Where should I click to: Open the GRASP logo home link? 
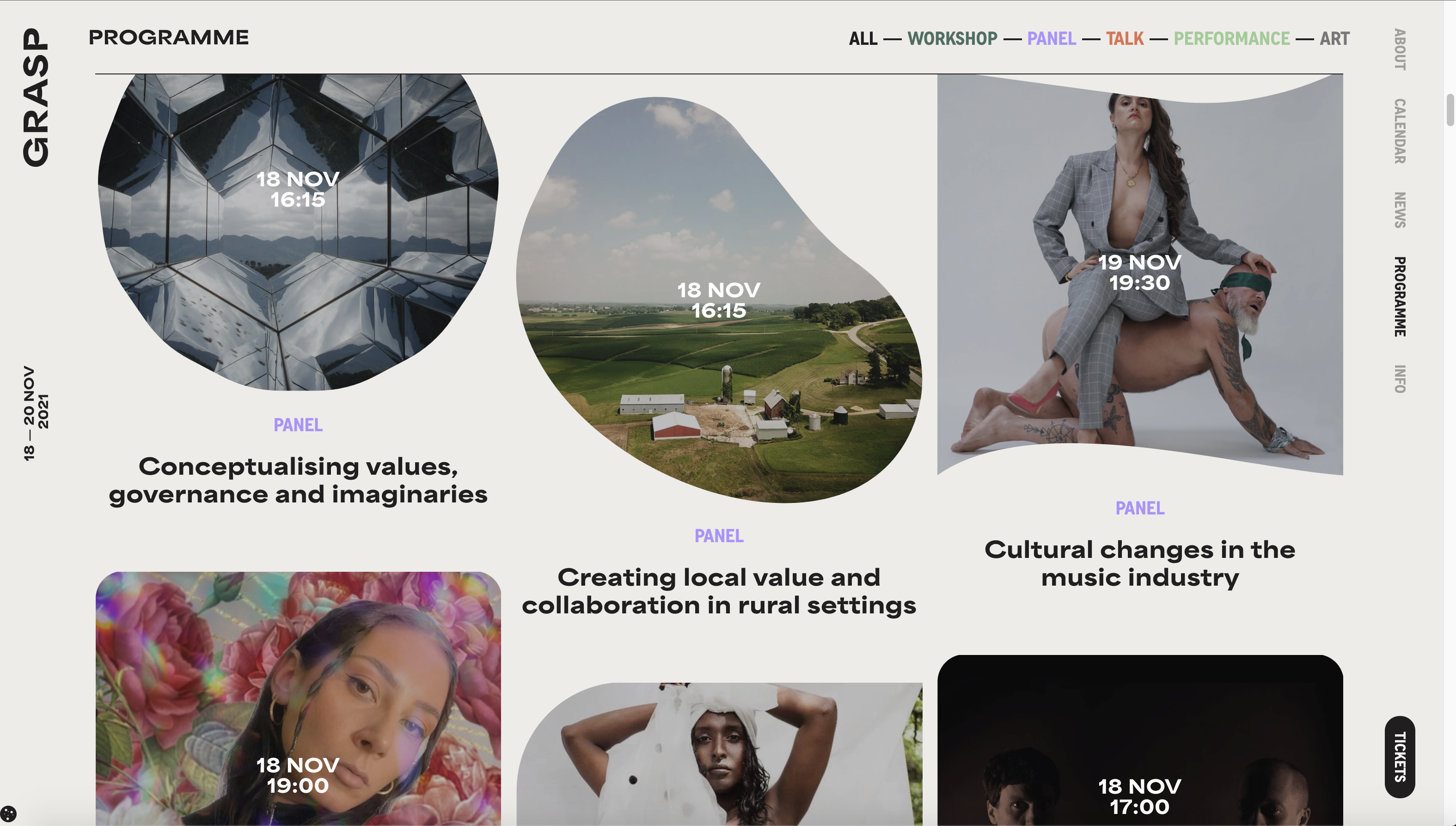36,98
